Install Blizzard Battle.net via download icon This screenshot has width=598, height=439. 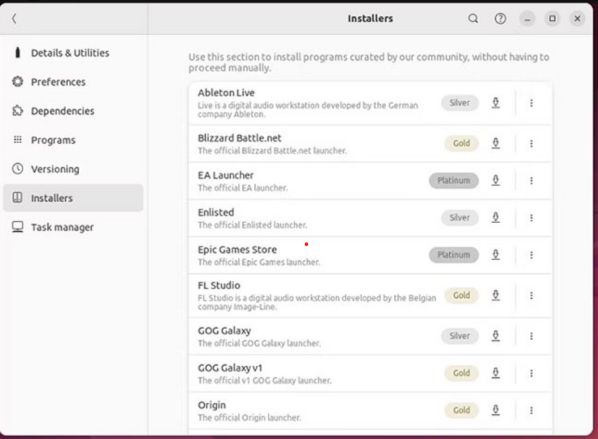click(x=495, y=143)
